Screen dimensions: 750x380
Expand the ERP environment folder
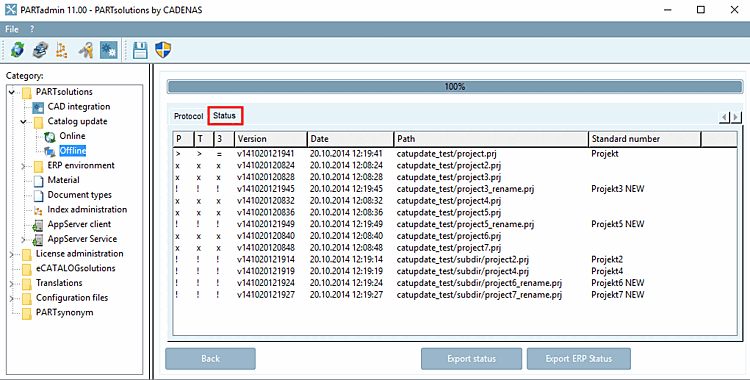(22, 166)
